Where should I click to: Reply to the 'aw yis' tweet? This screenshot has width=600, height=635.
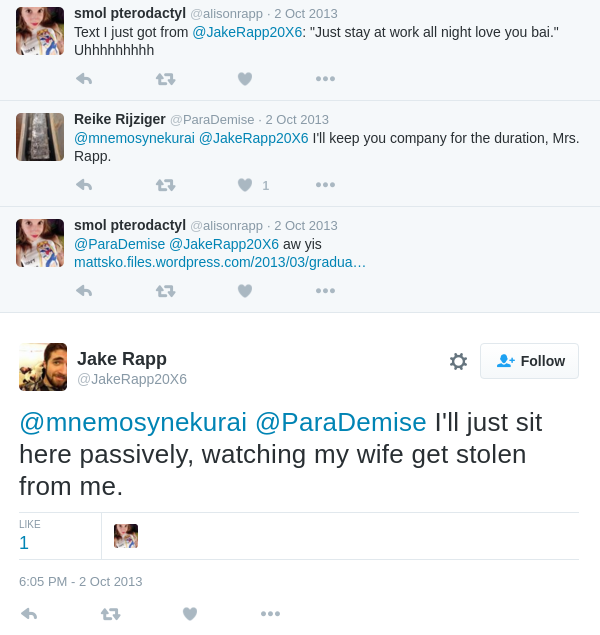point(84,291)
